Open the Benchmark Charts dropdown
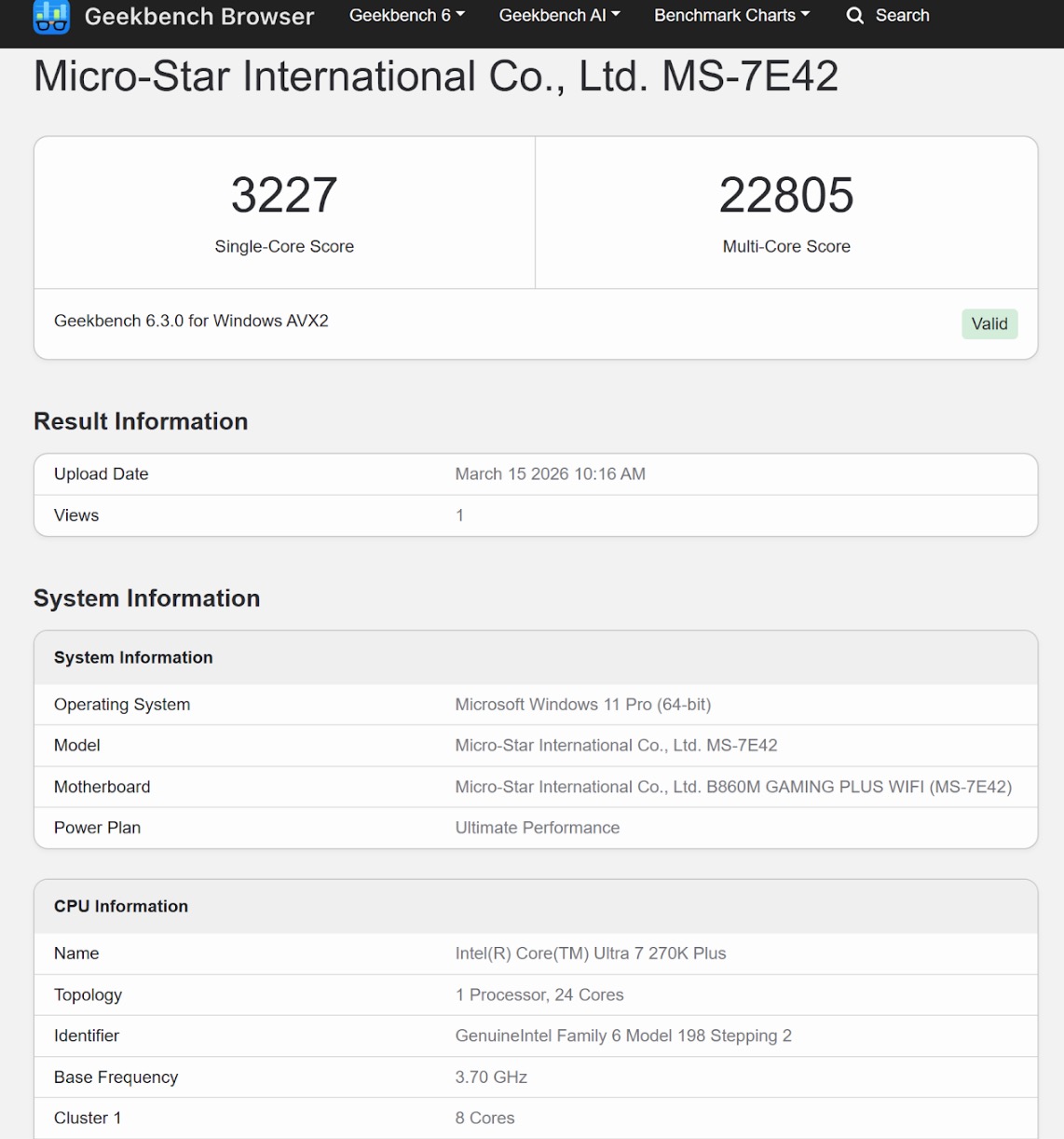This screenshot has width=1064, height=1139. click(731, 16)
